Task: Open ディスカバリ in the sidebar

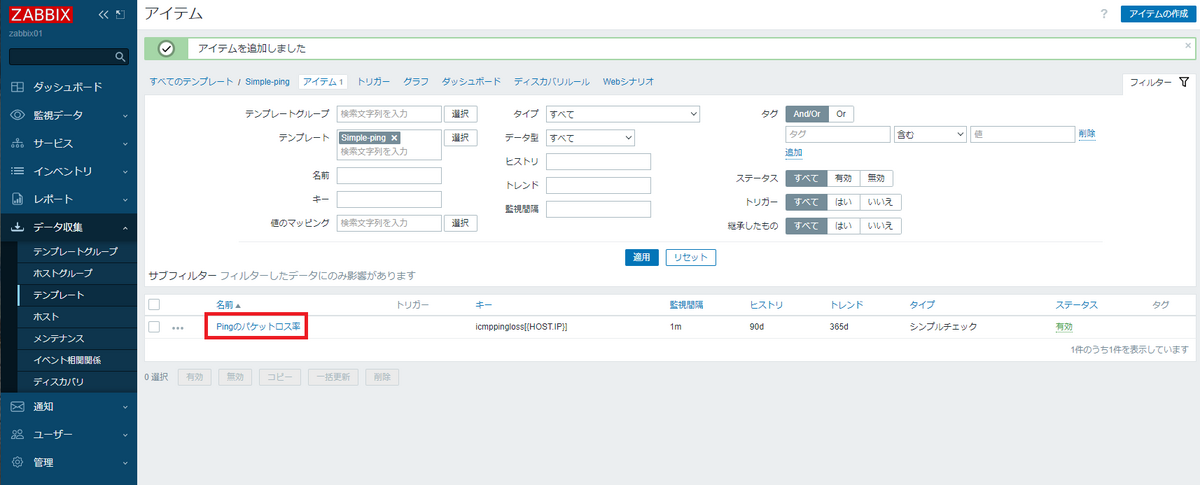Action: [58, 382]
